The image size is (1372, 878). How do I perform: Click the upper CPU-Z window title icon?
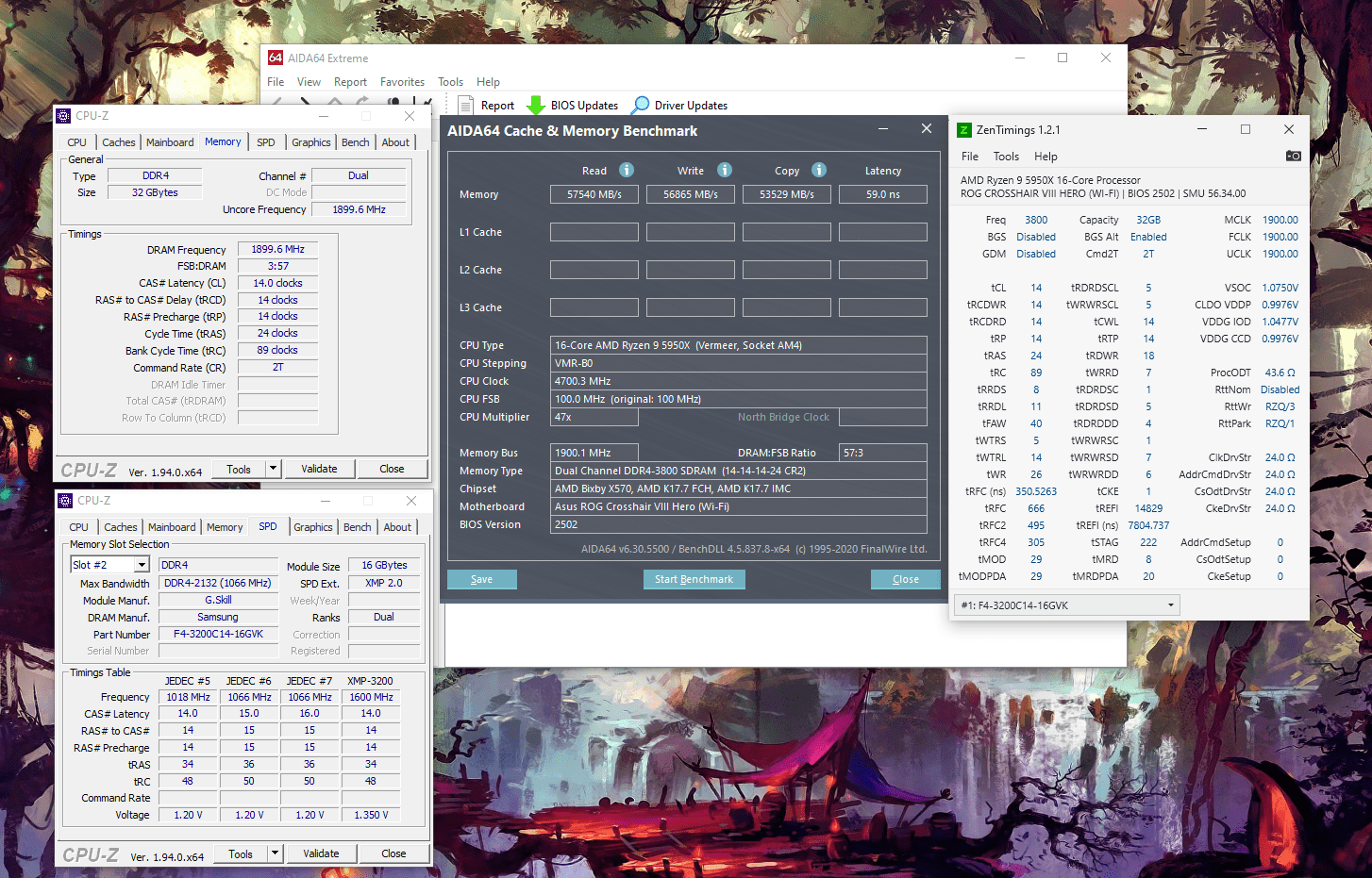click(64, 116)
